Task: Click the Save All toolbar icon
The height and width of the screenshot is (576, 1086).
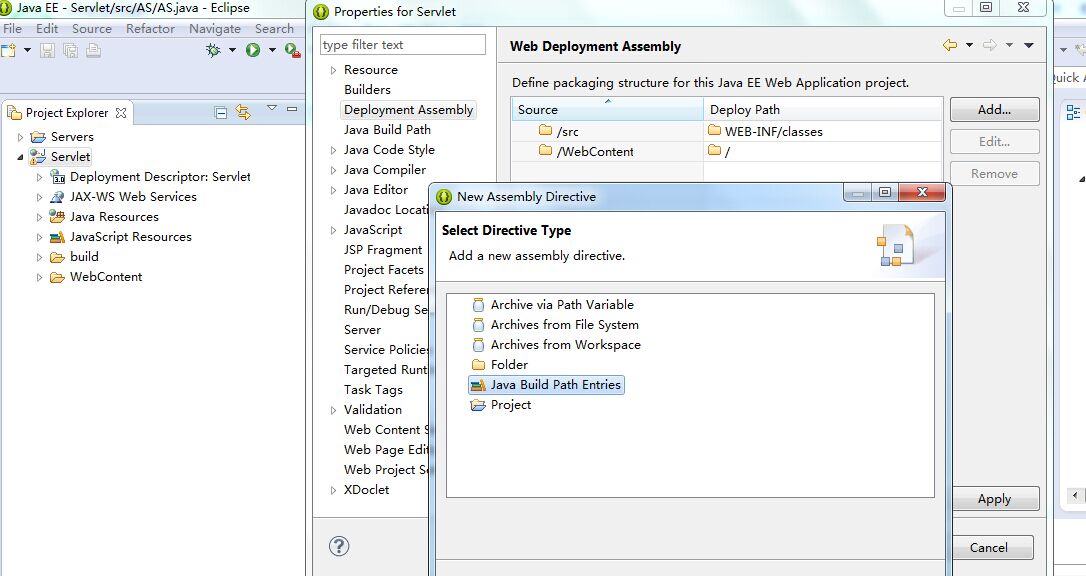Action: tap(70, 50)
